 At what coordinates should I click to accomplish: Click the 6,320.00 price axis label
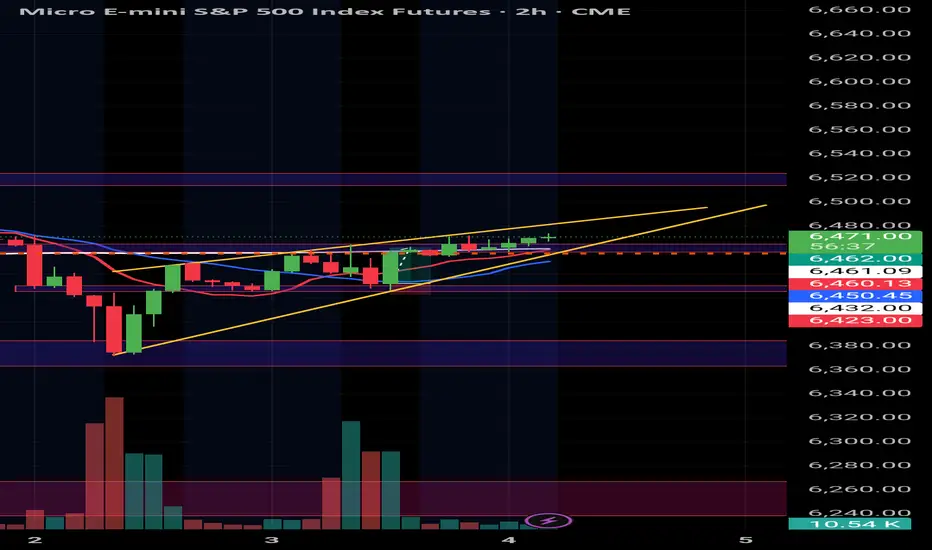[x=859, y=417]
